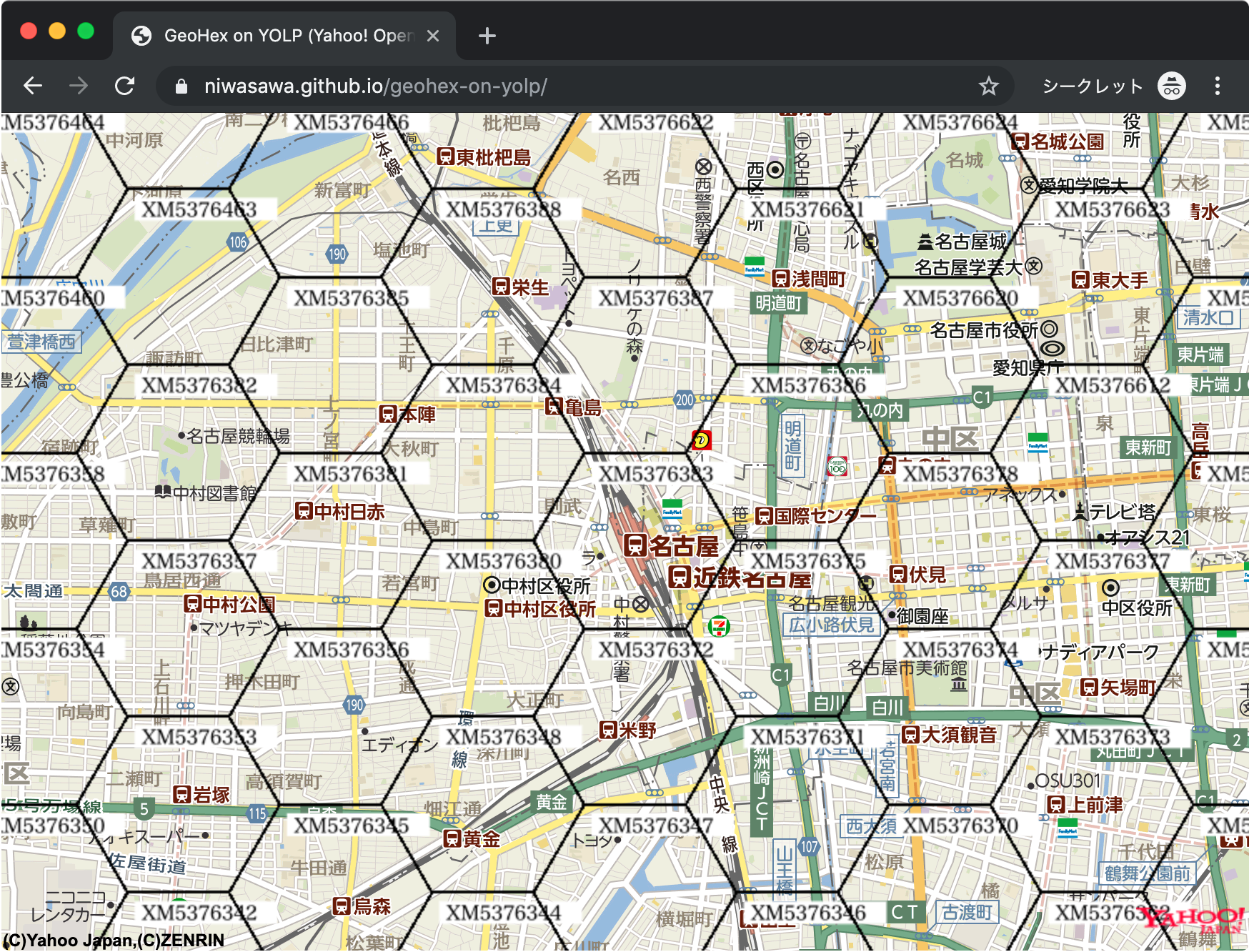Screen dimensions: 1249x952
Task: Click the 上前津 station icon
Action: pos(1056,804)
